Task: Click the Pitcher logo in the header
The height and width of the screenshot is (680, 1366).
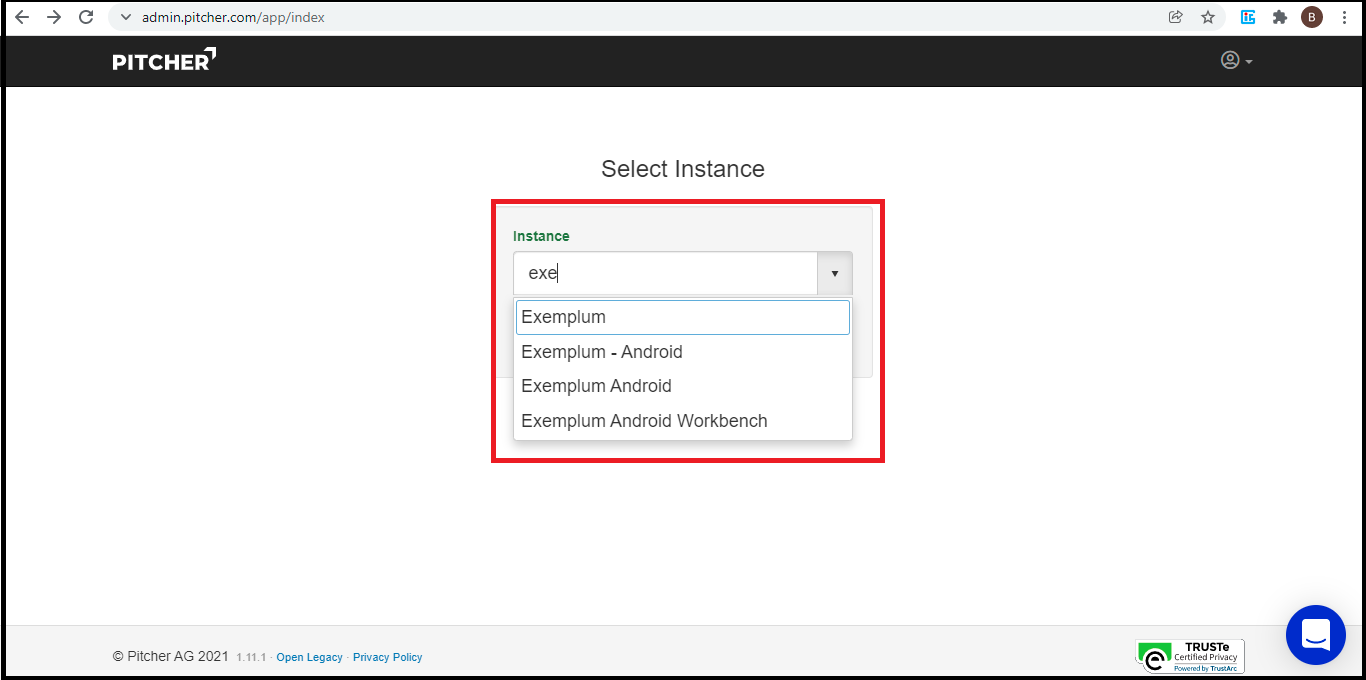Action: (x=164, y=61)
